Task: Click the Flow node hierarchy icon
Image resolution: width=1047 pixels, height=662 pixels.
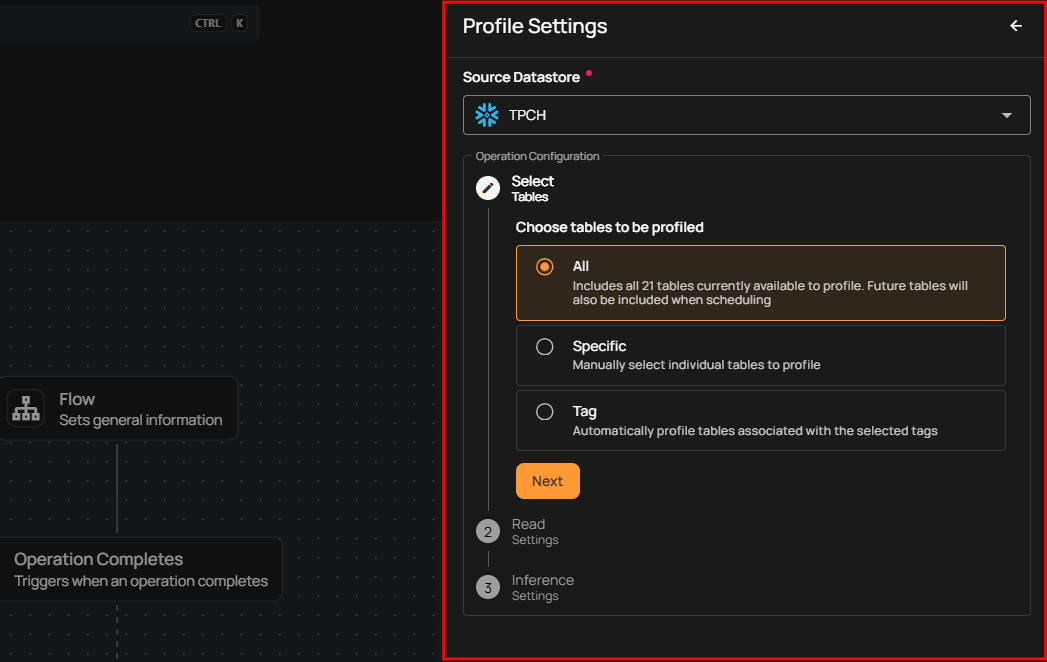Action: tap(26, 409)
